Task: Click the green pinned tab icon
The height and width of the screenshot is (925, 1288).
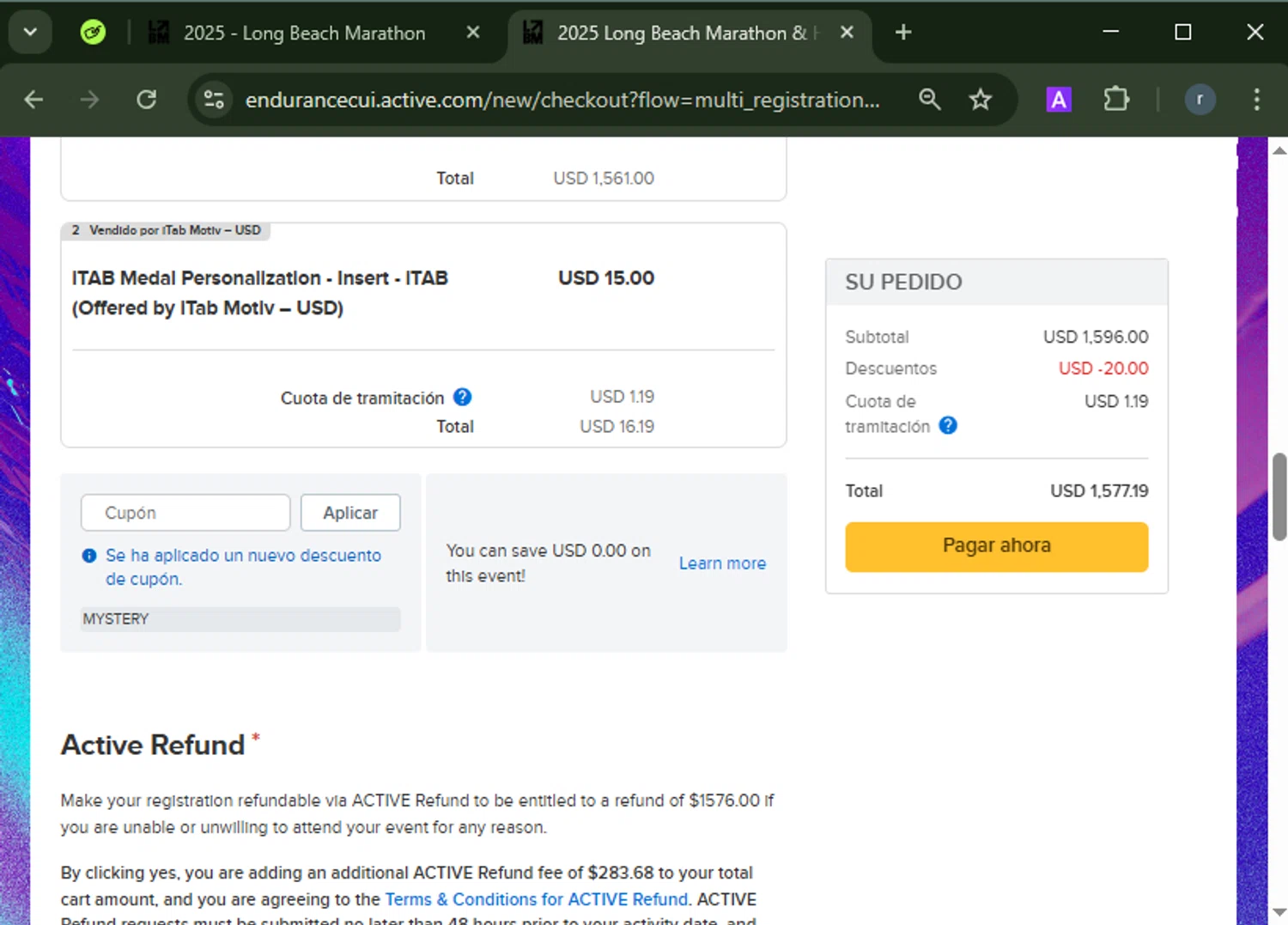Action: [93, 33]
